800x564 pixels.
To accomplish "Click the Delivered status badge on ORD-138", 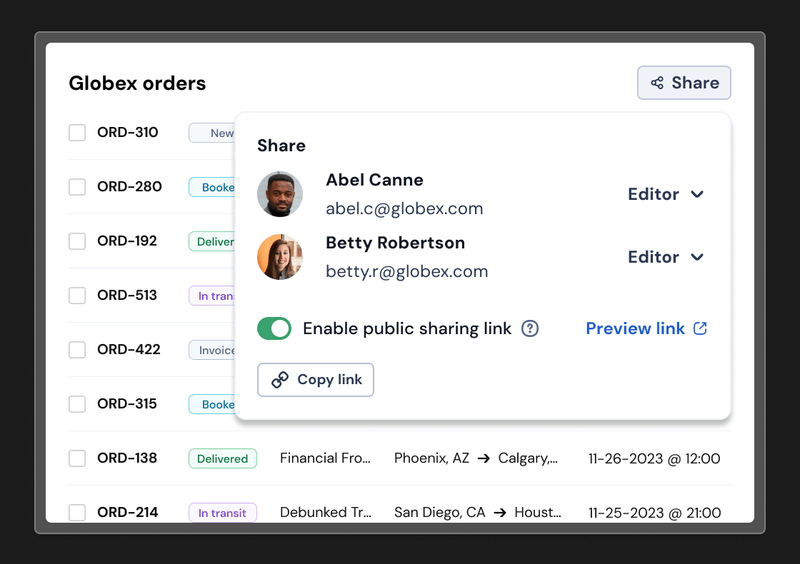I will click(x=222, y=458).
